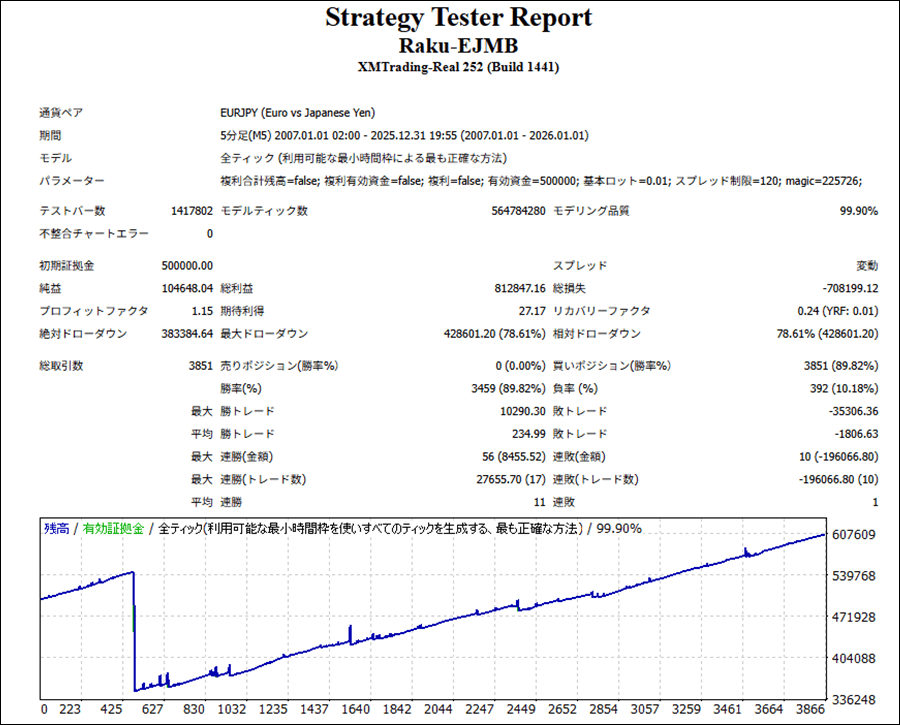The image size is (900, 725).
Task: Click the プロフィットファクタ row label
Action: [x=94, y=311]
